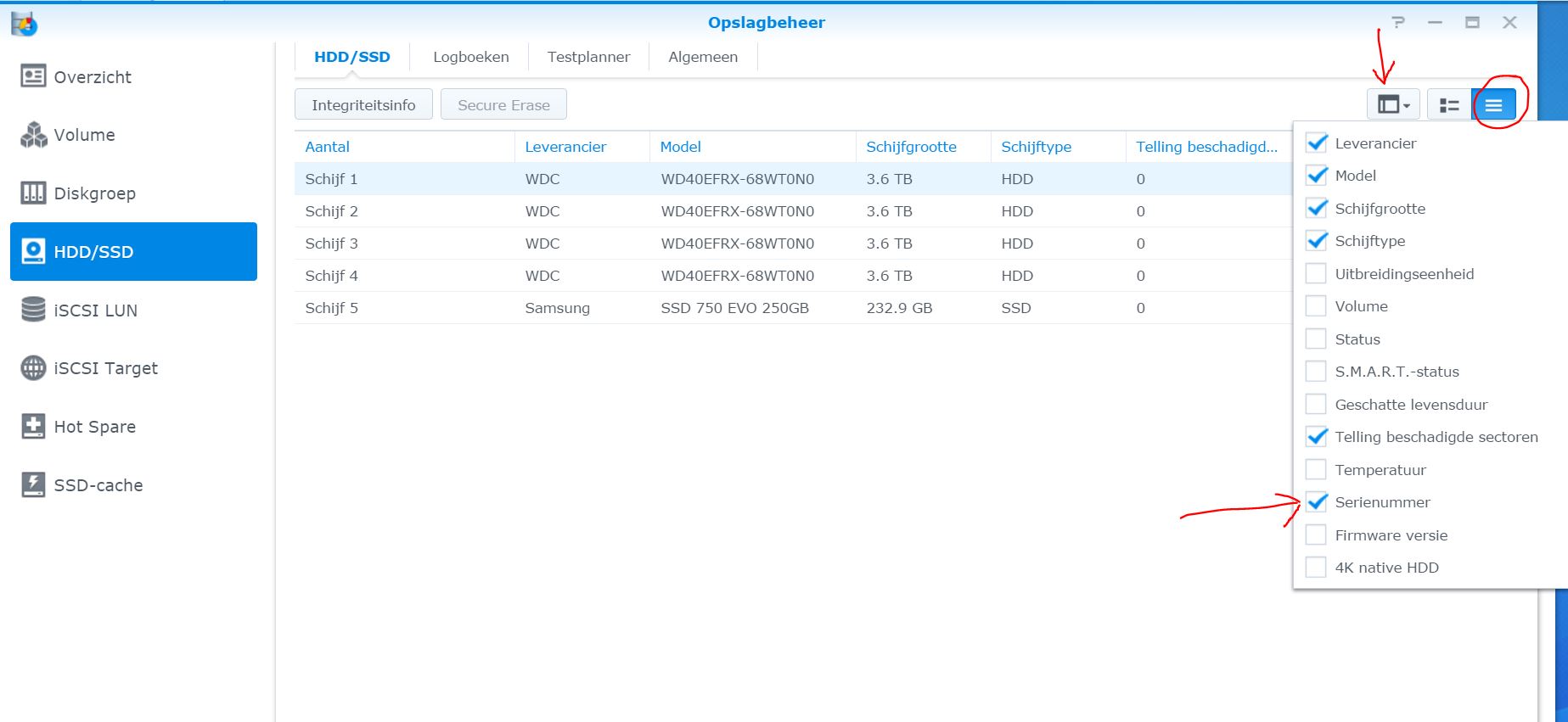Select HDD/SSD in the sidebar

pos(133,252)
